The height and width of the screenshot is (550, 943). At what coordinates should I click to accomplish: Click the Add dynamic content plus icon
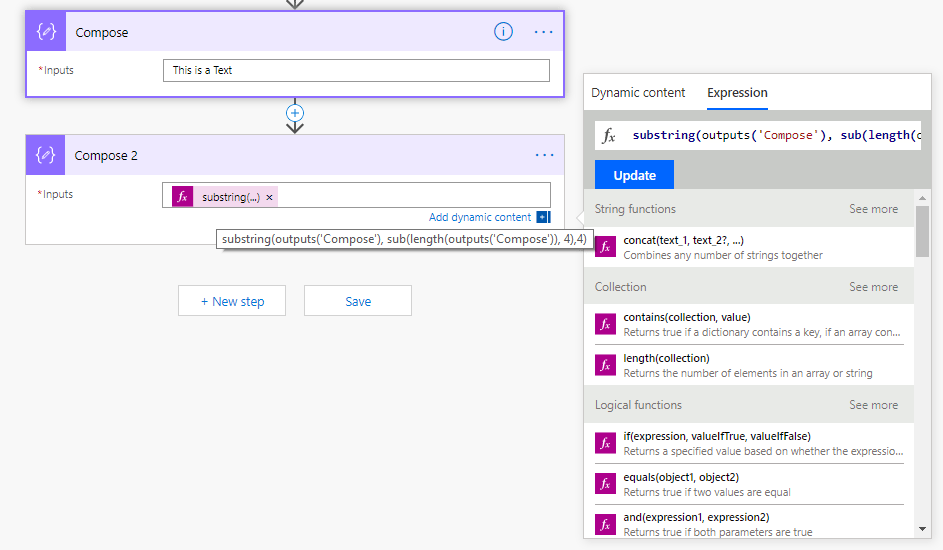pyautogui.click(x=543, y=217)
